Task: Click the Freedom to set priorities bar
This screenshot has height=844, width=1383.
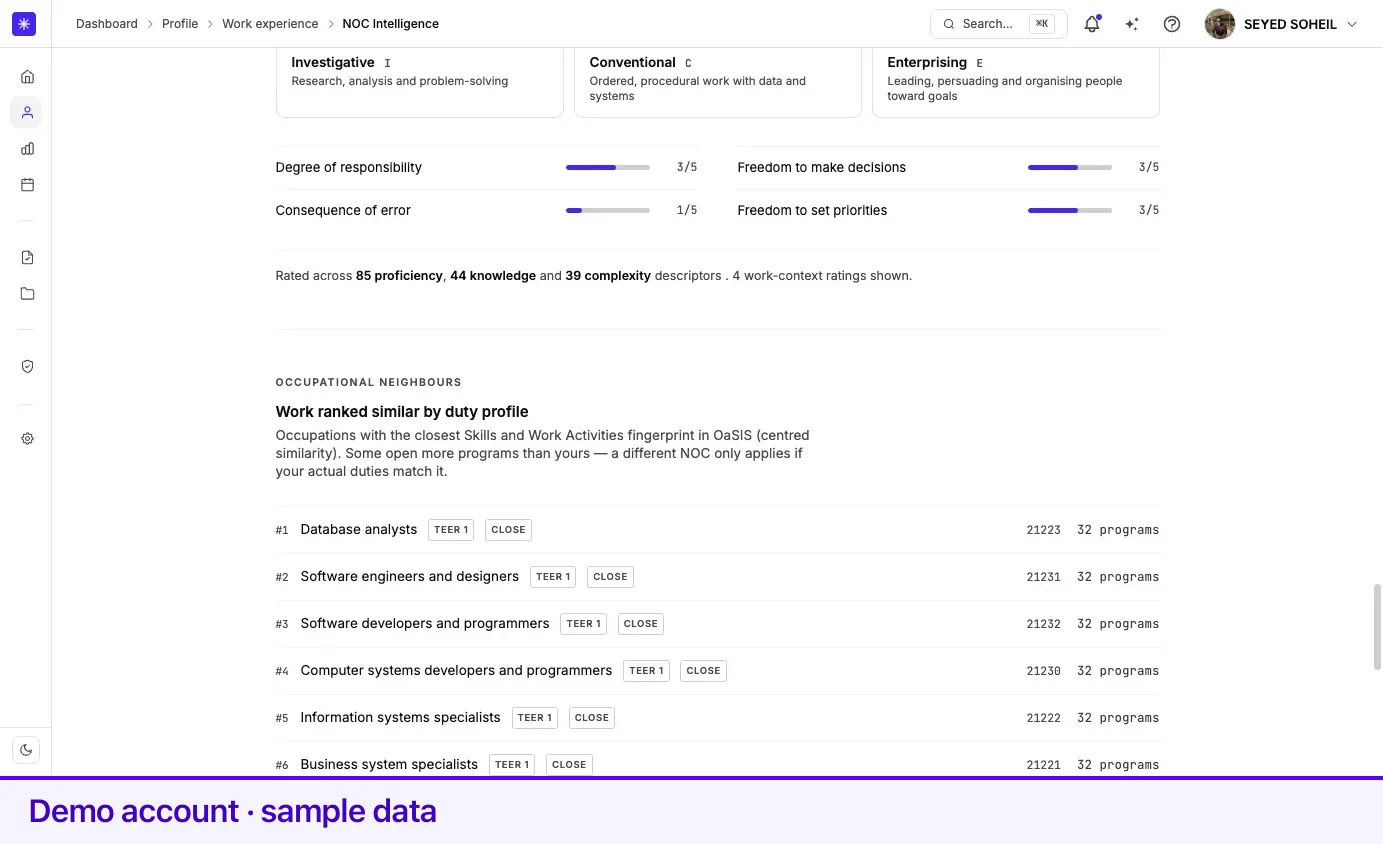Action: tap(1070, 210)
